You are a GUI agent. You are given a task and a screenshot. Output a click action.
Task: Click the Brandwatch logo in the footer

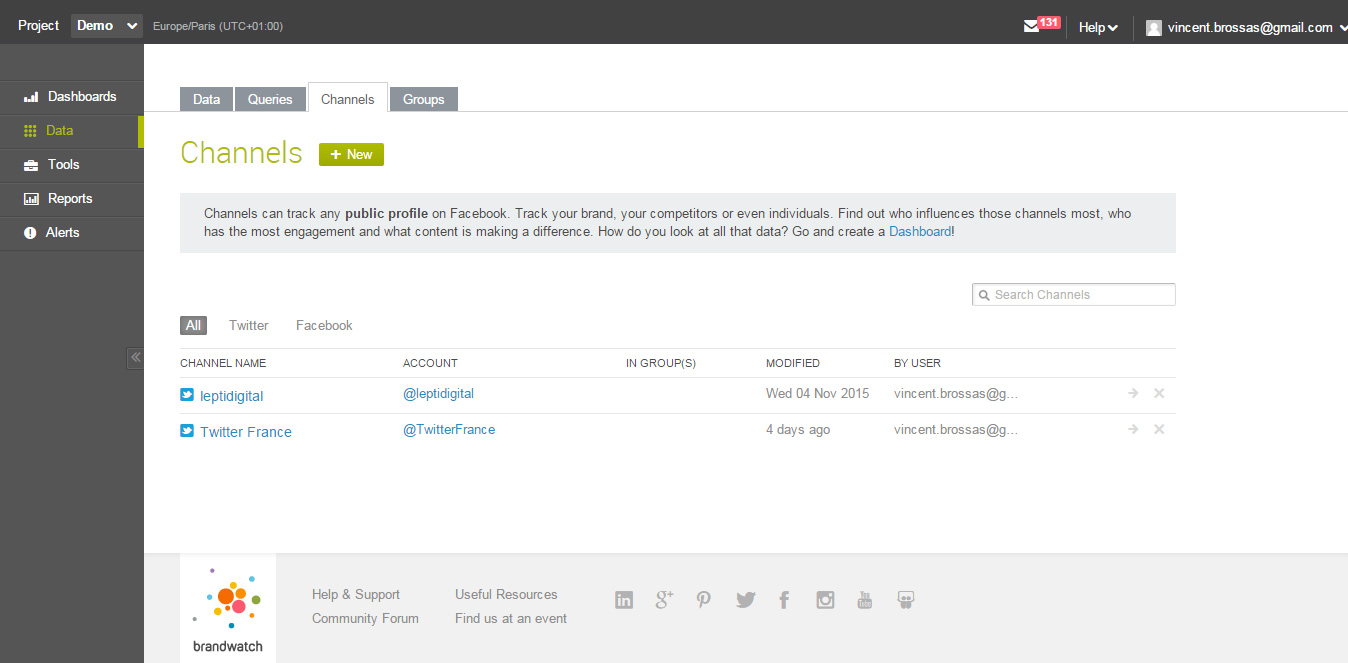(228, 609)
